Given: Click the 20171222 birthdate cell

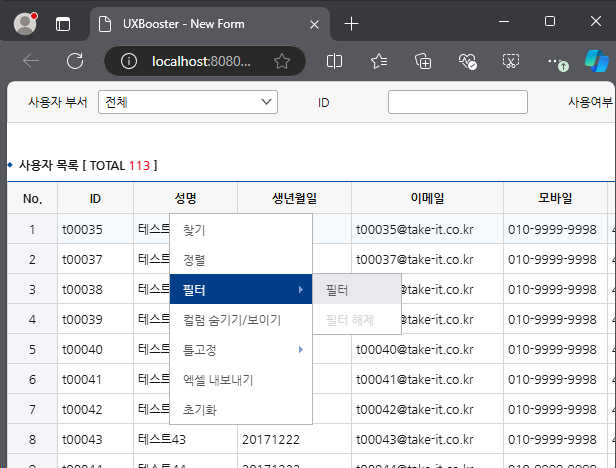Looking at the screenshot, I should pyautogui.click(x=294, y=439).
